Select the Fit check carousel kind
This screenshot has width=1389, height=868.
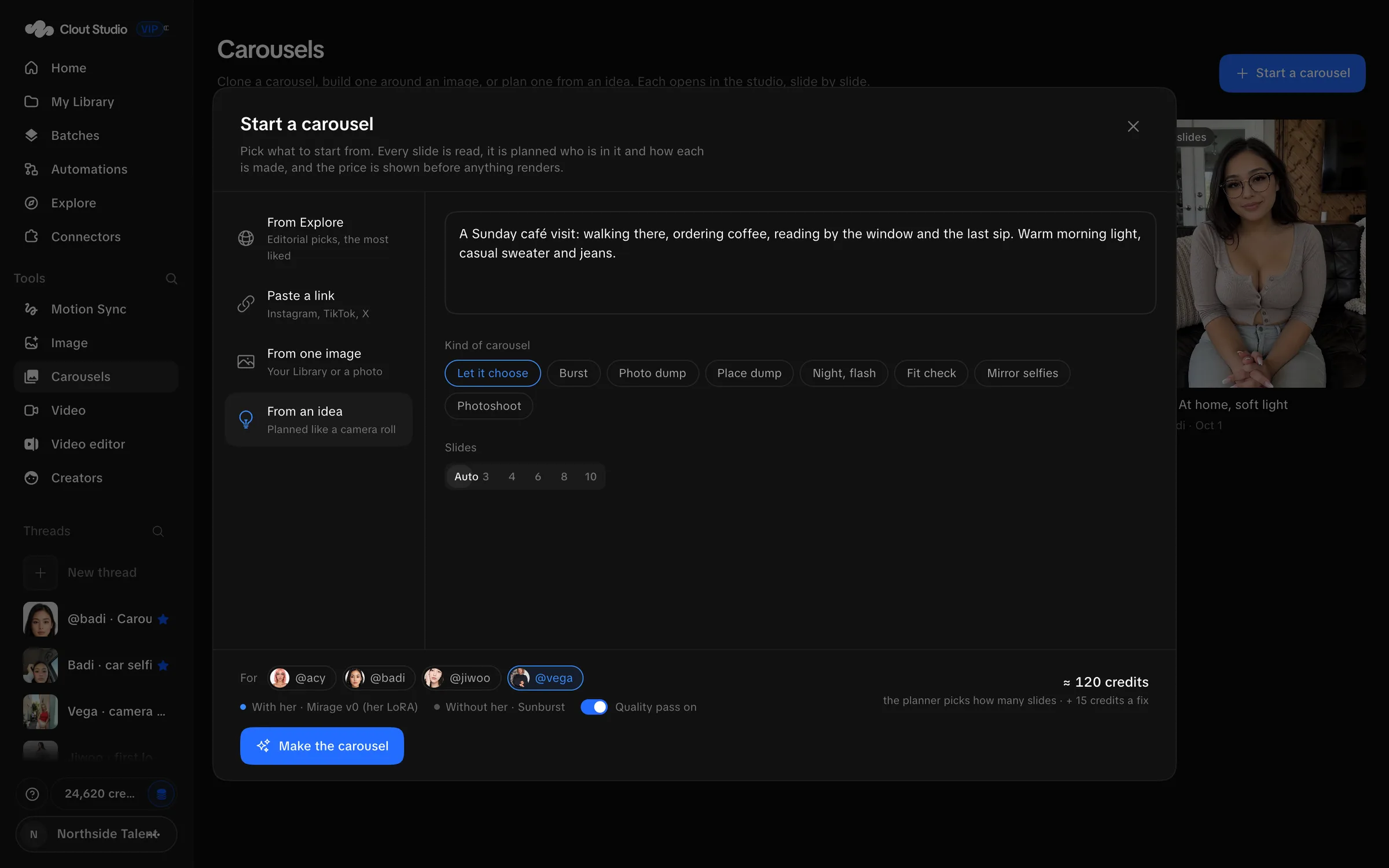[931, 373]
